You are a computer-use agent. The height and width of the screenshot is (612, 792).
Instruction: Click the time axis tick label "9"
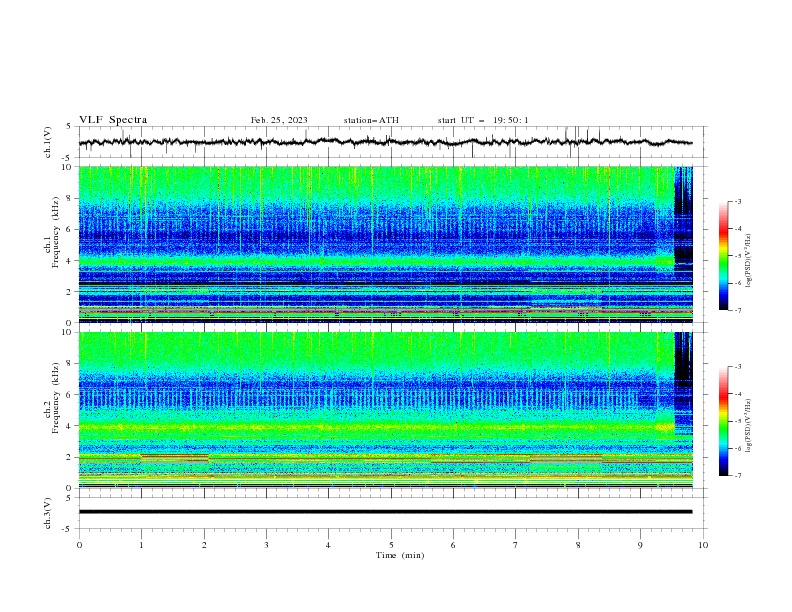tap(640, 545)
